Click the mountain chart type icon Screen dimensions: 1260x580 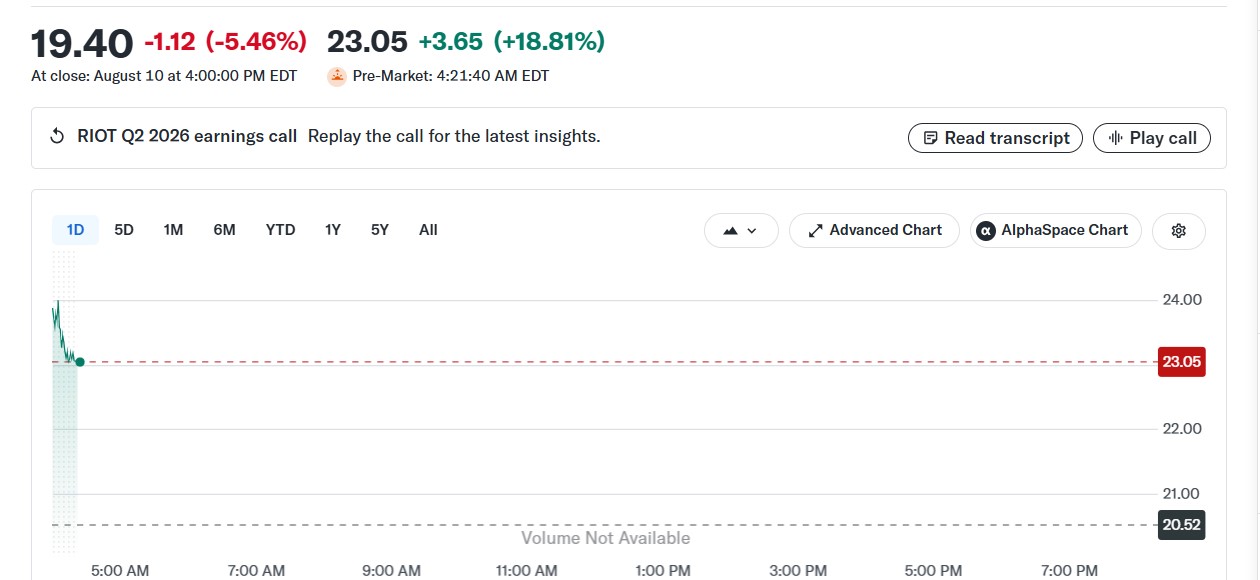tap(730, 231)
